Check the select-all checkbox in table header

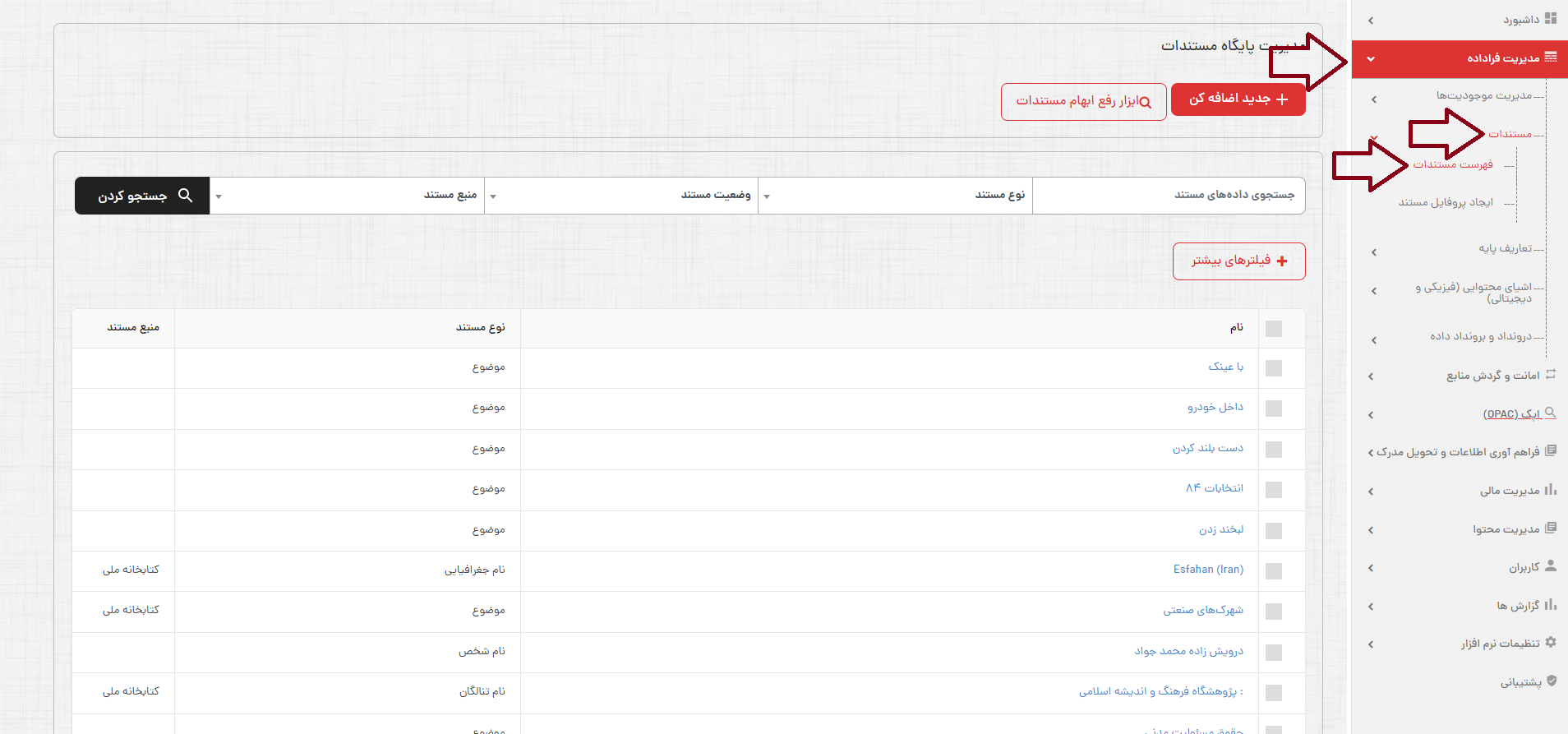click(1273, 329)
